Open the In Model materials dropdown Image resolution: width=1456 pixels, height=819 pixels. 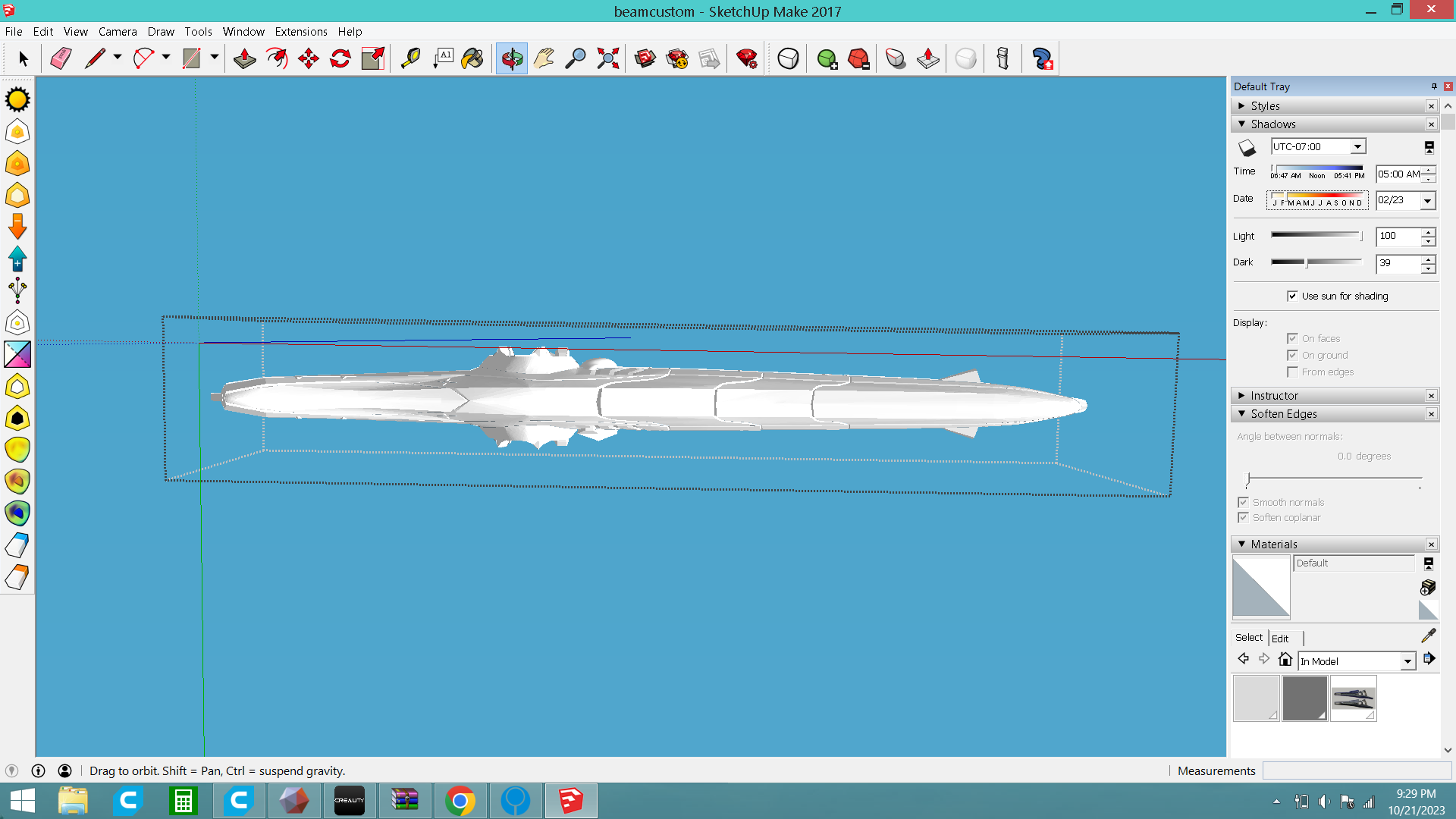1407,661
